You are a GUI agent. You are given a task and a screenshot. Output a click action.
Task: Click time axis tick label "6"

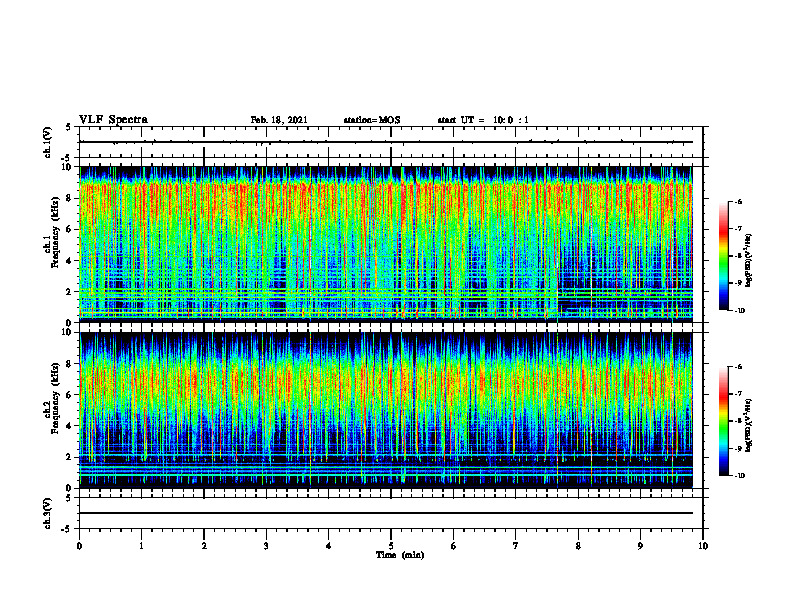pos(454,546)
